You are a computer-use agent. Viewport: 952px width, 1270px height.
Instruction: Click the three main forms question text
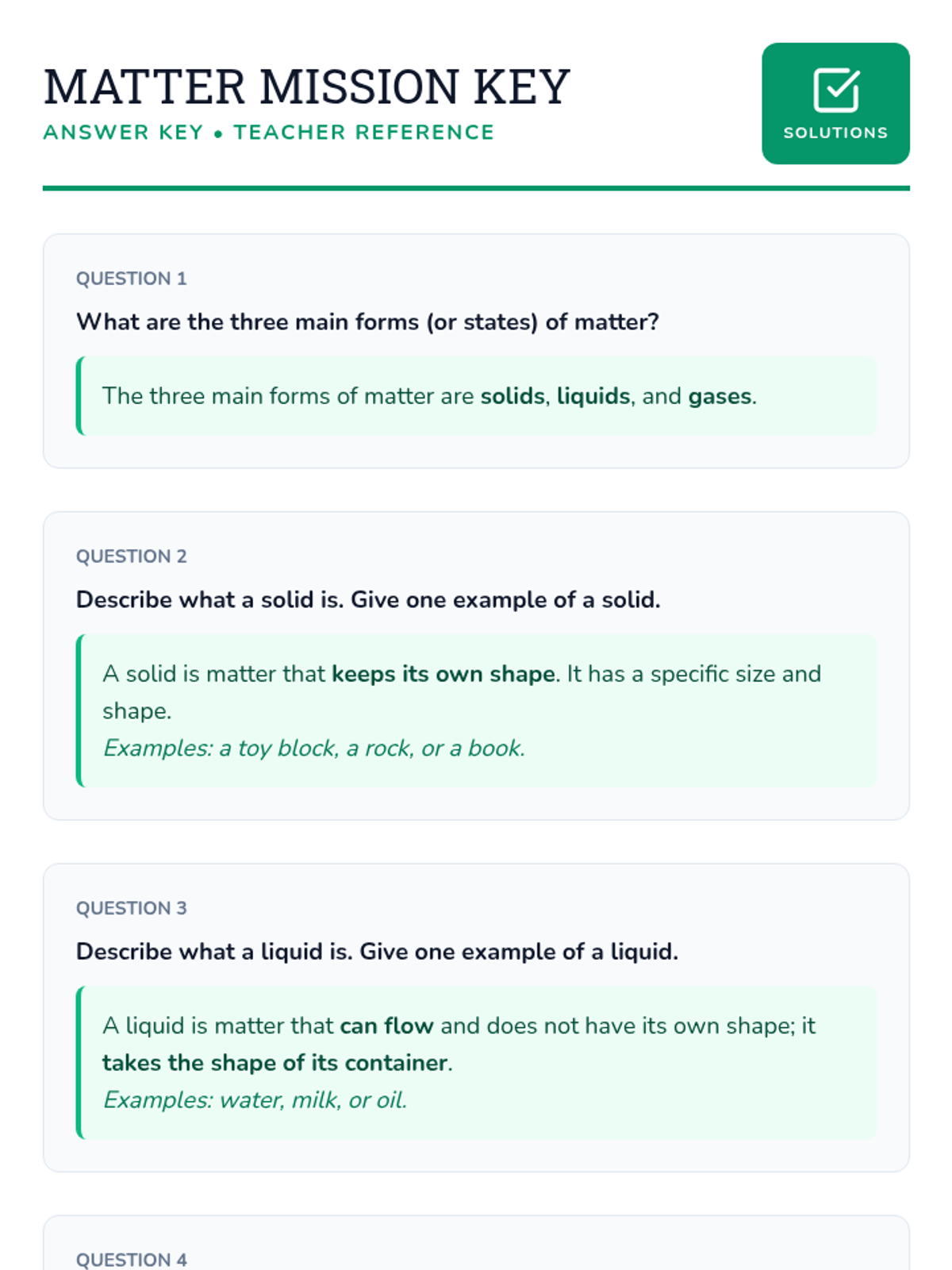click(367, 322)
